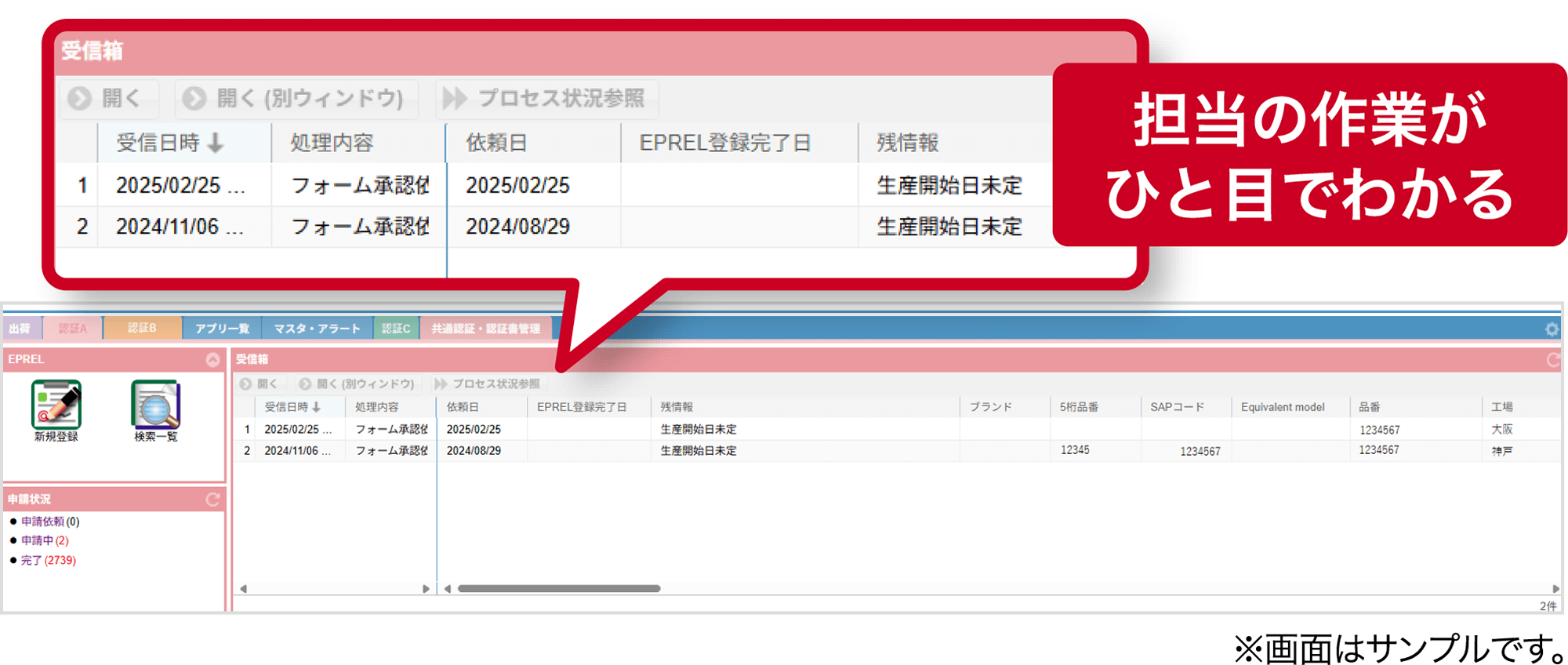Click 開く (別ウィンドウ) in lower 受信箱 toolbar
This screenshot has height=665, width=1568.
pos(357,384)
